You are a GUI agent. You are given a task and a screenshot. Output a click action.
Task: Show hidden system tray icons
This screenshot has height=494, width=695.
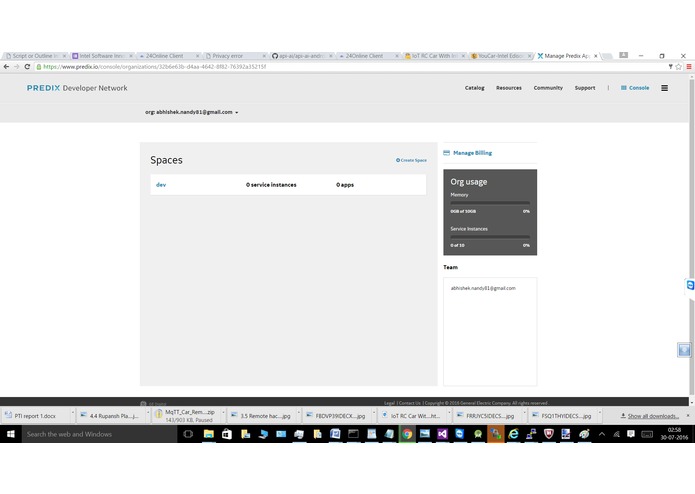point(601,434)
